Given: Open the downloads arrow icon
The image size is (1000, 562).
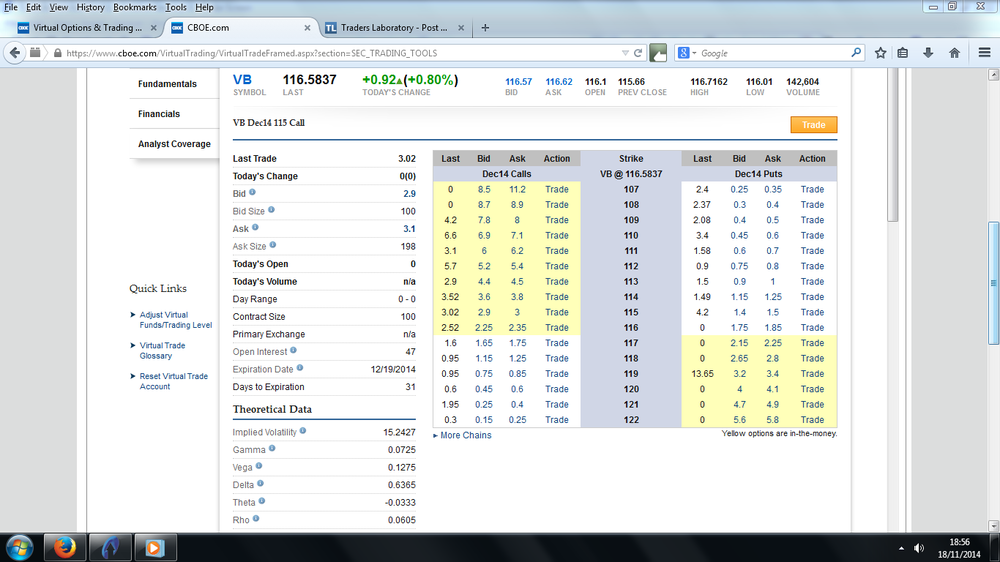Looking at the screenshot, I should click(x=928, y=53).
